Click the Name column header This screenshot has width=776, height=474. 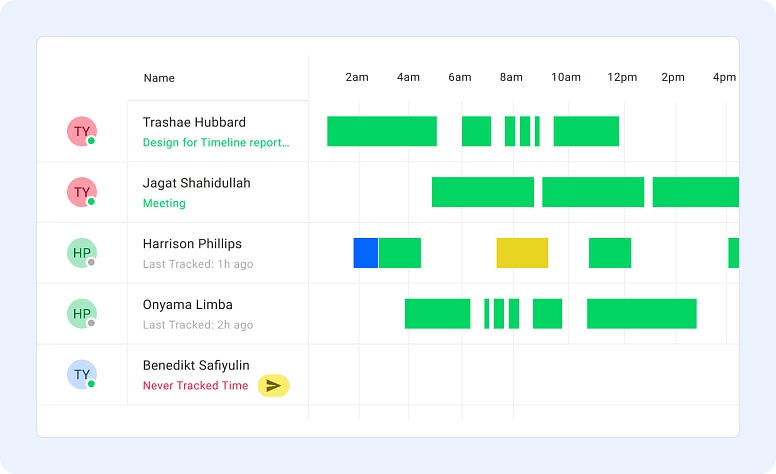(x=159, y=78)
